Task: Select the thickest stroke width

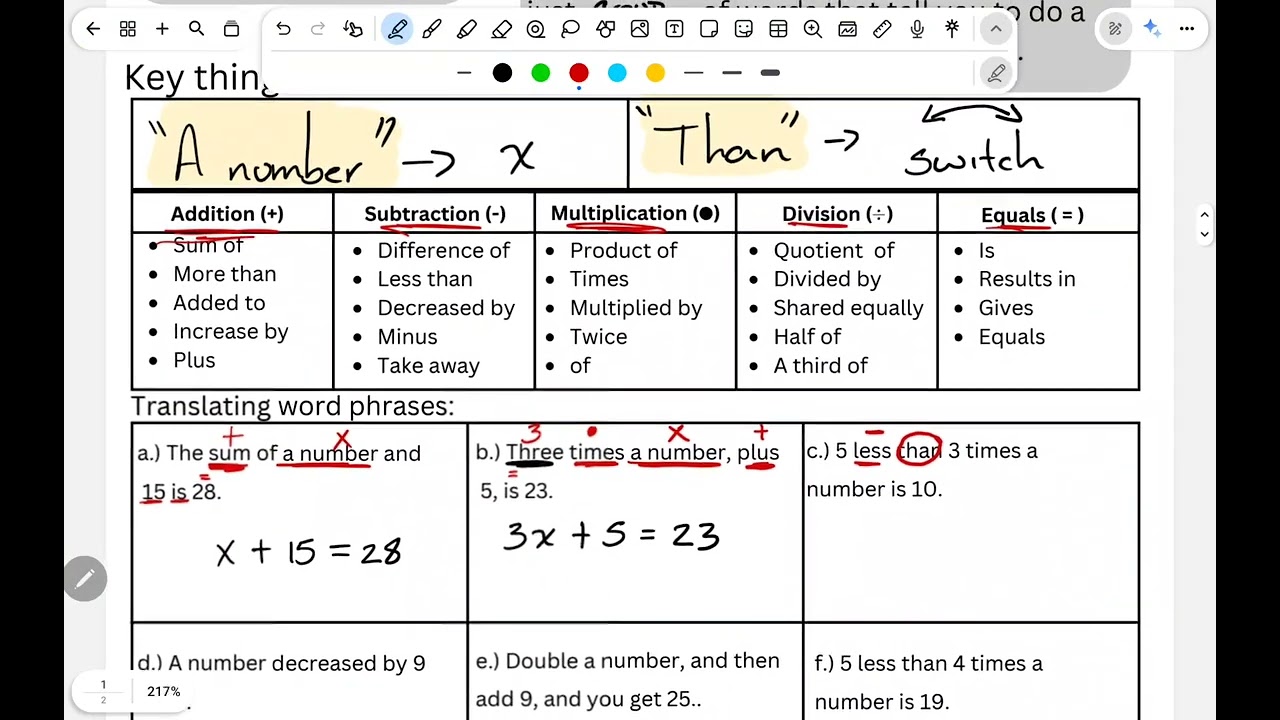Action: pyautogui.click(x=770, y=73)
